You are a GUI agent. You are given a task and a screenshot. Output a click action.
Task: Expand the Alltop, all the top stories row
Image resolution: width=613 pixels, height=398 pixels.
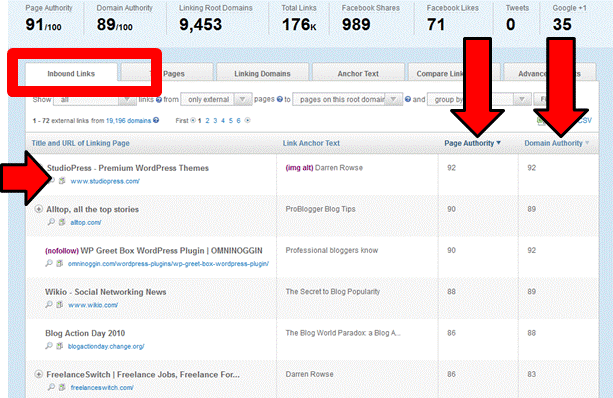(38, 209)
